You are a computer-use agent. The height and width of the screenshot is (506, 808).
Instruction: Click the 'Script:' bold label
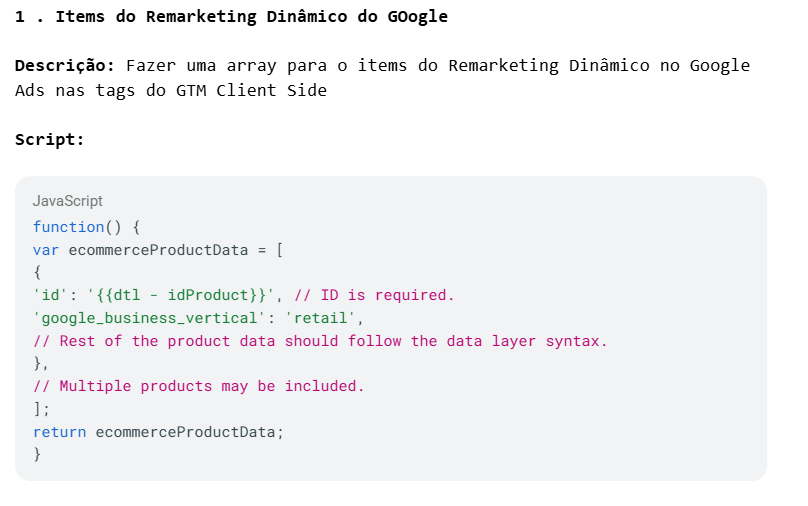click(49, 140)
